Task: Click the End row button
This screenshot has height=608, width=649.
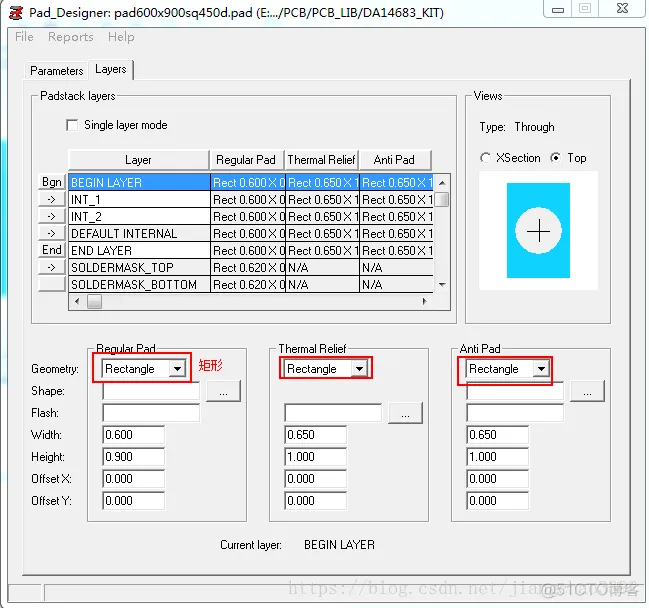Action: (x=52, y=250)
